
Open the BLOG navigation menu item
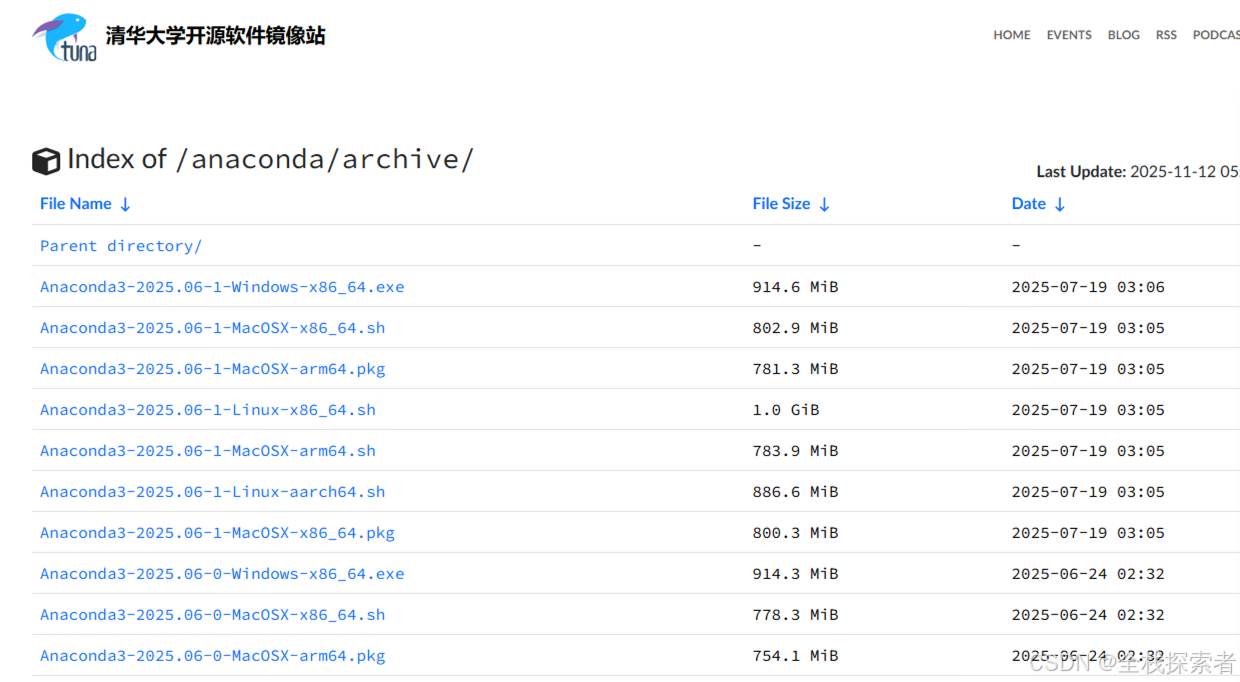click(1123, 35)
